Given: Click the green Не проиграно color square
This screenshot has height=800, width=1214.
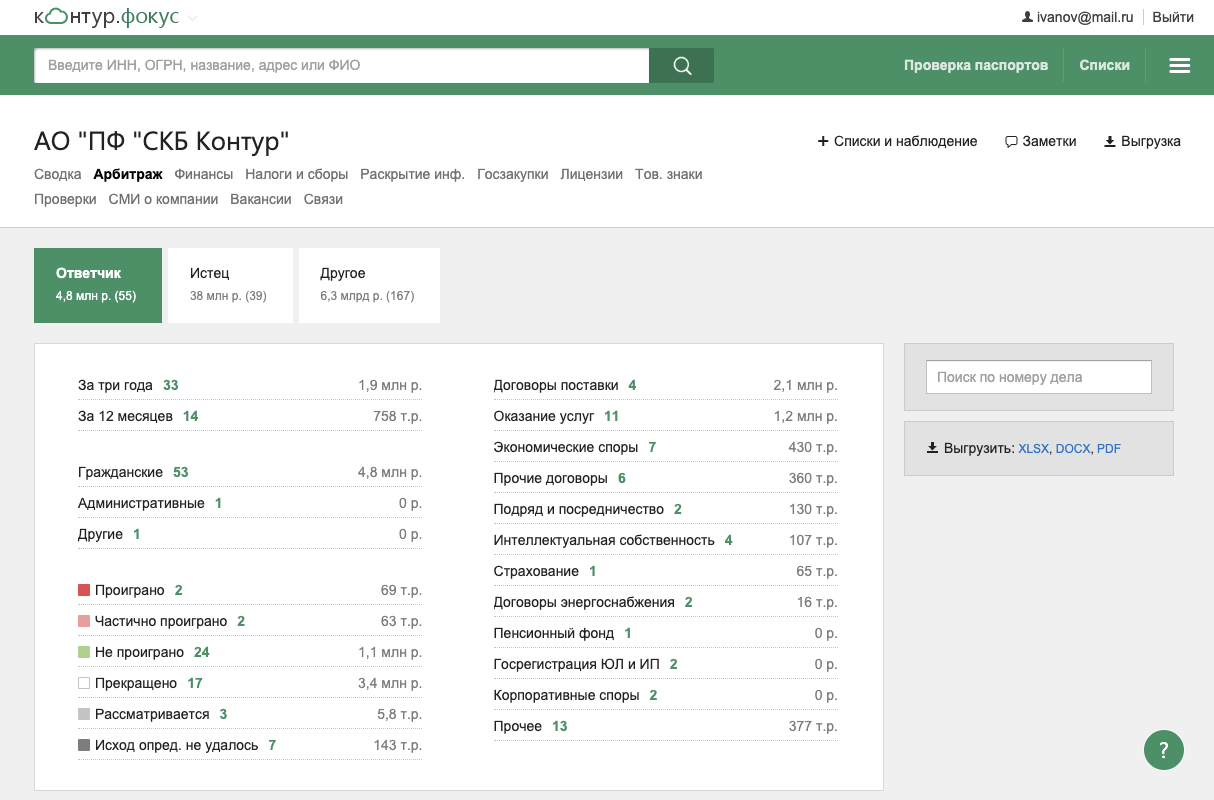Looking at the screenshot, I should tap(84, 653).
